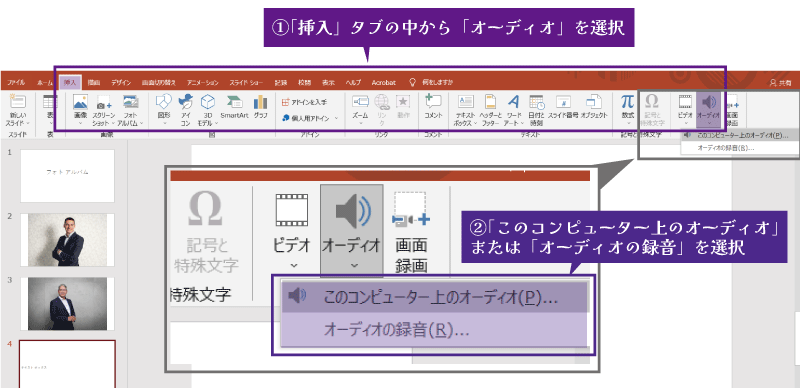Viewport: 800px width, 388px height.
Task: Click the テキストボックス icon
Action: tap(465, 102)
